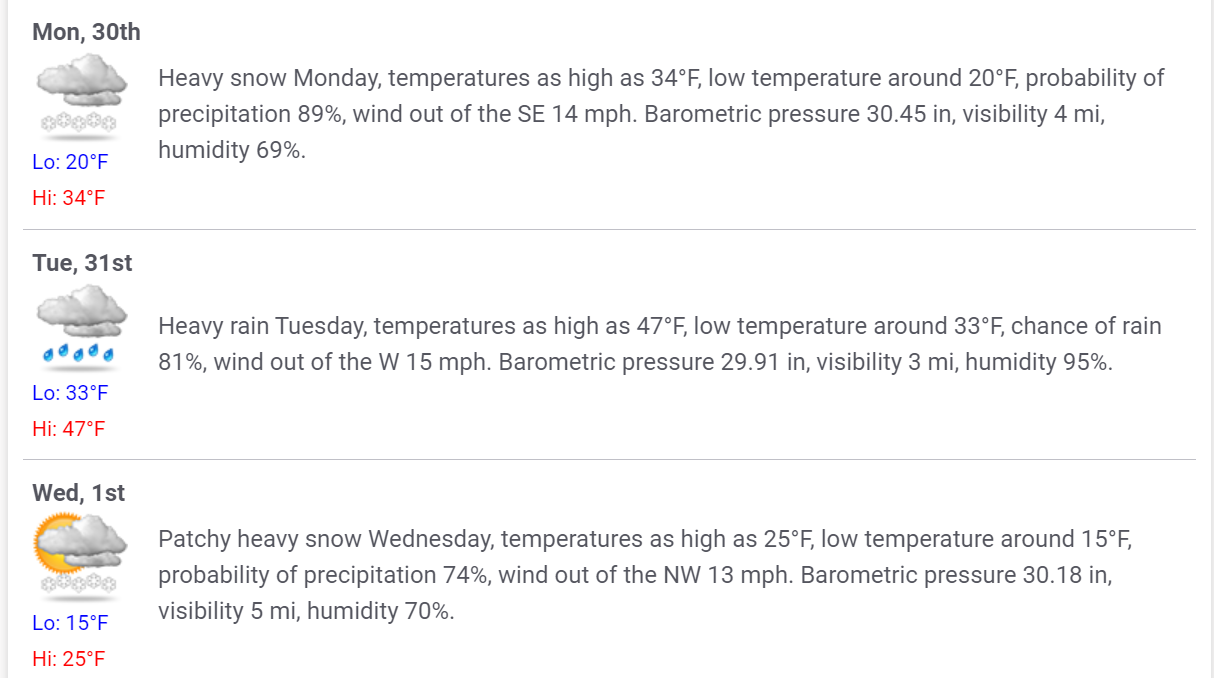Screen dimensions: 1214x678
Task: Click Wednesday's low temperature 'Lo: 15°F'
Action: pos(70,623)
